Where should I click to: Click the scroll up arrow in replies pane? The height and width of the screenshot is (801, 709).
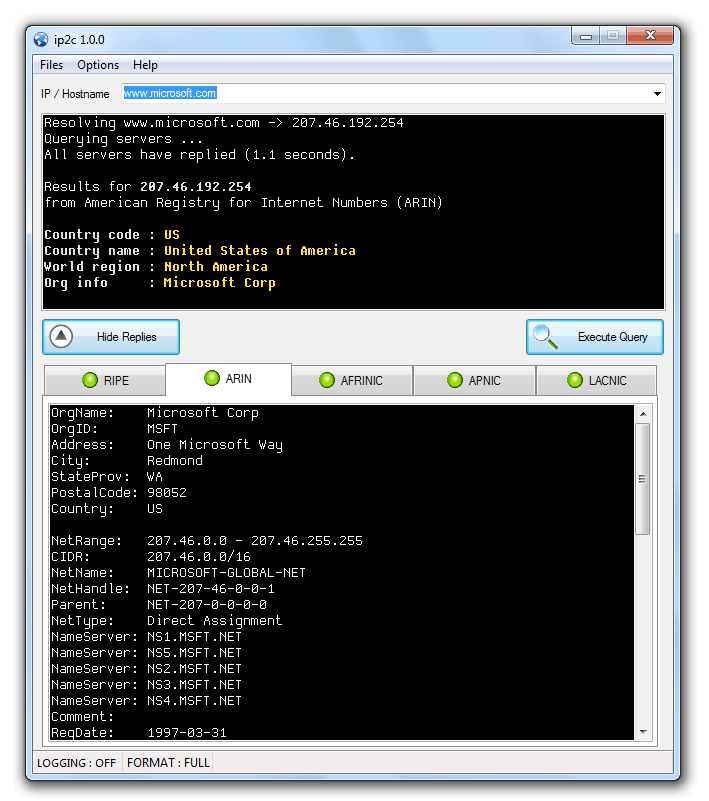tap(642, 413)
